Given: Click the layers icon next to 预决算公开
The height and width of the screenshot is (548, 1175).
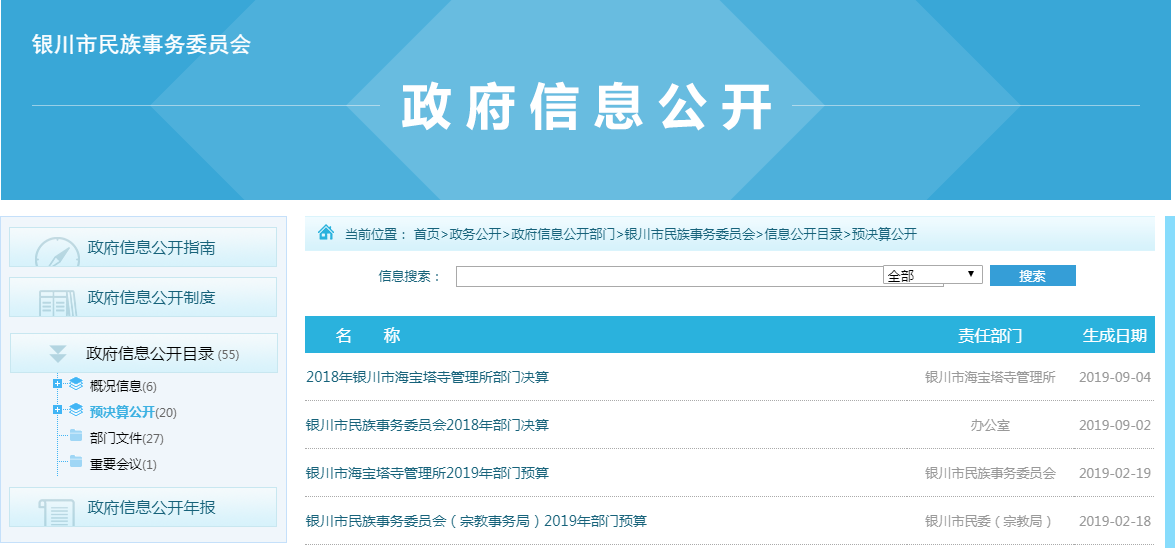Looking at the screenshot, I should click(x=76, y=411).
